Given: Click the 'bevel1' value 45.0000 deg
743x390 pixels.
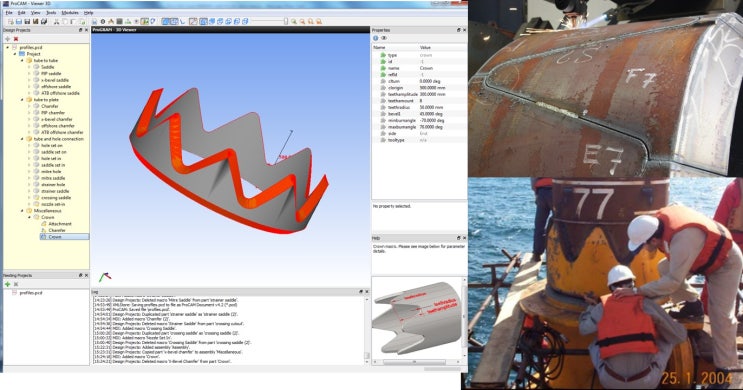Looking at the screenshot, I should [x=431, y=114].
